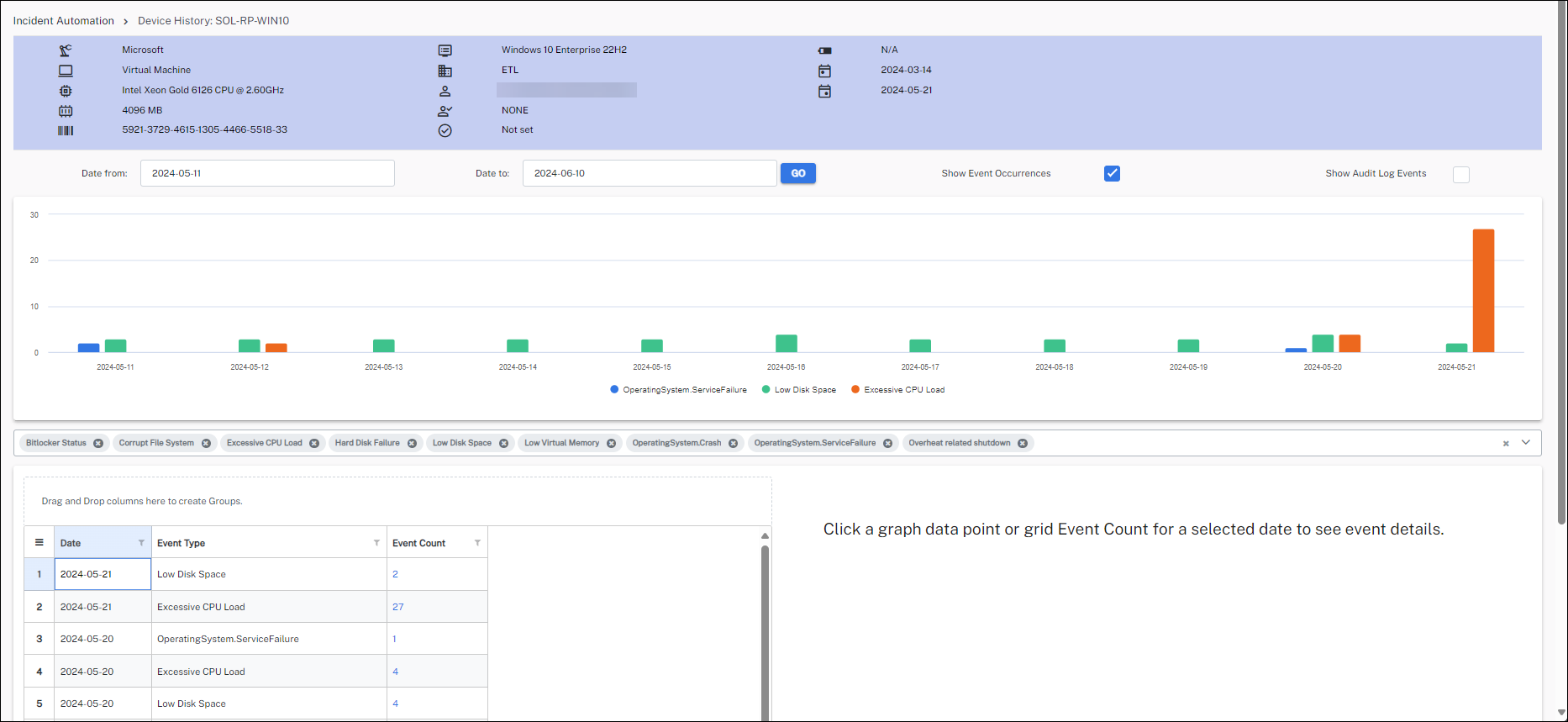
Task: Open the Event Count column filter
Action: [477, 543]
